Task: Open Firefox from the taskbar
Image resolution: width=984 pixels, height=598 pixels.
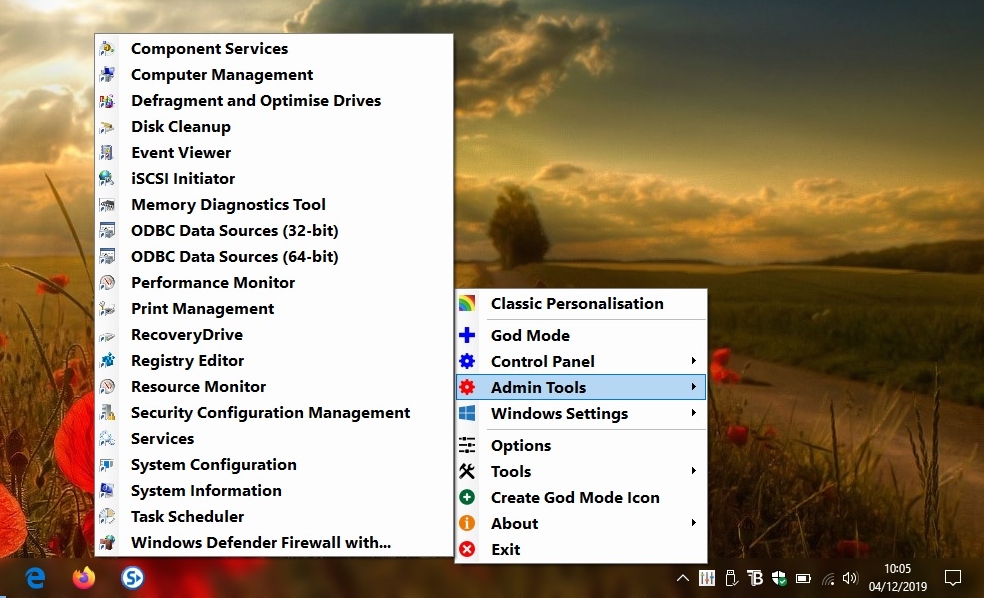Action: [x=83, y=578]
